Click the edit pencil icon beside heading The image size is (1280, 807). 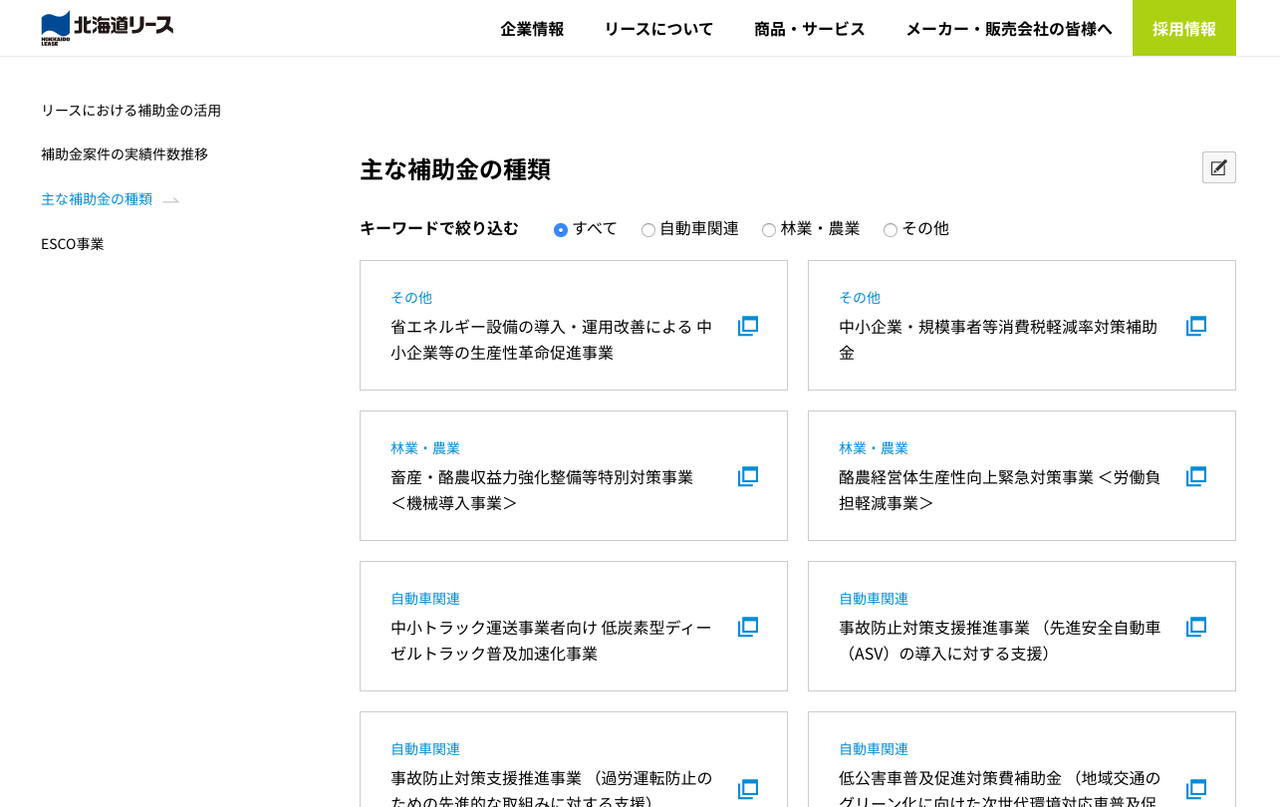coord(1218,168)
